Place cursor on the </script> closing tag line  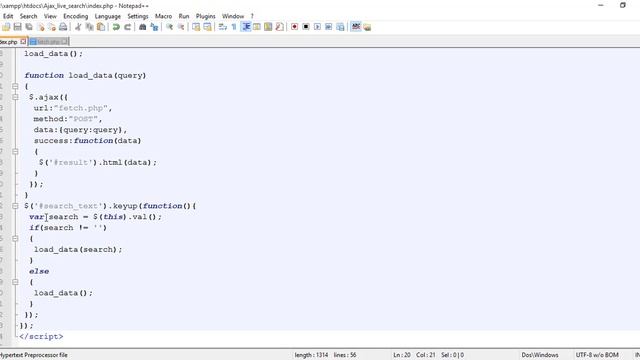point(41,337)
